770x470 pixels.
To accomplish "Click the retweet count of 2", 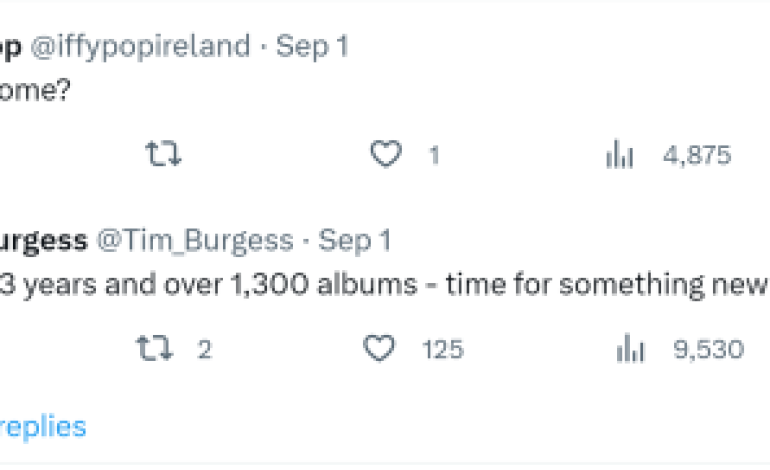I will (x=205, y=349).
